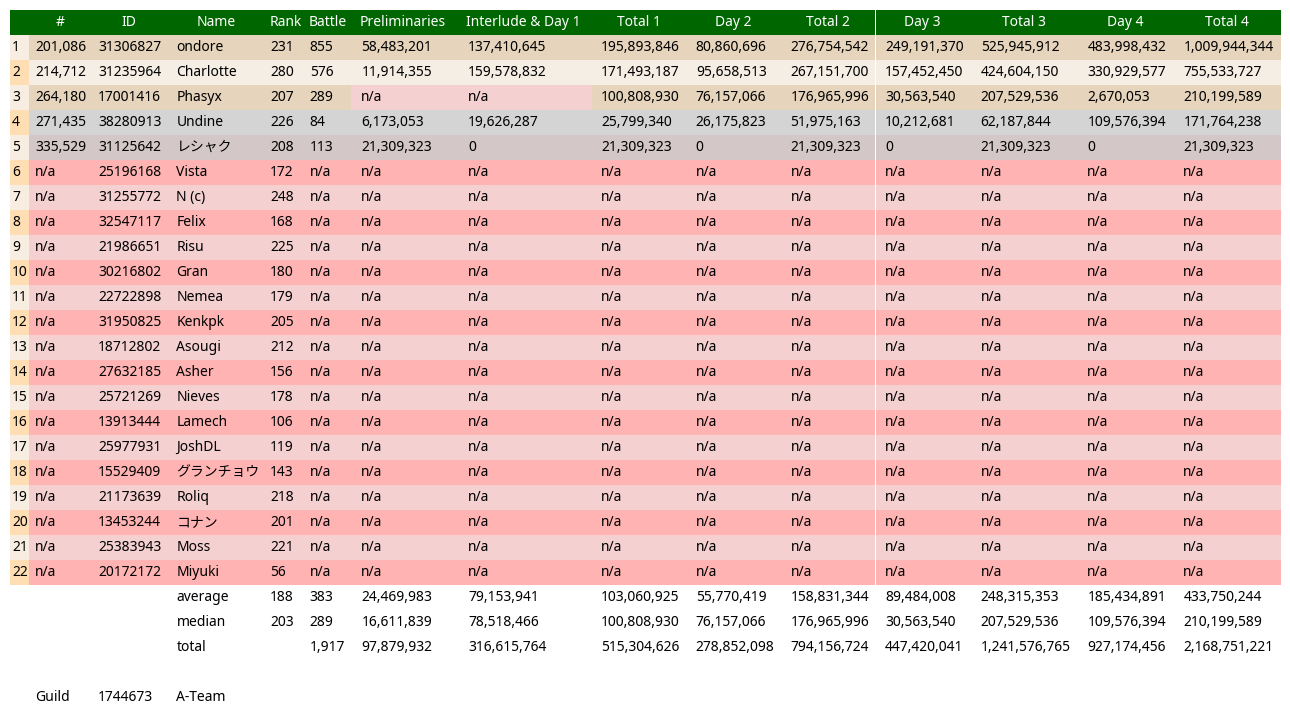Select the Lamech name cell
1290x720 pixels.
pos(202,421)
